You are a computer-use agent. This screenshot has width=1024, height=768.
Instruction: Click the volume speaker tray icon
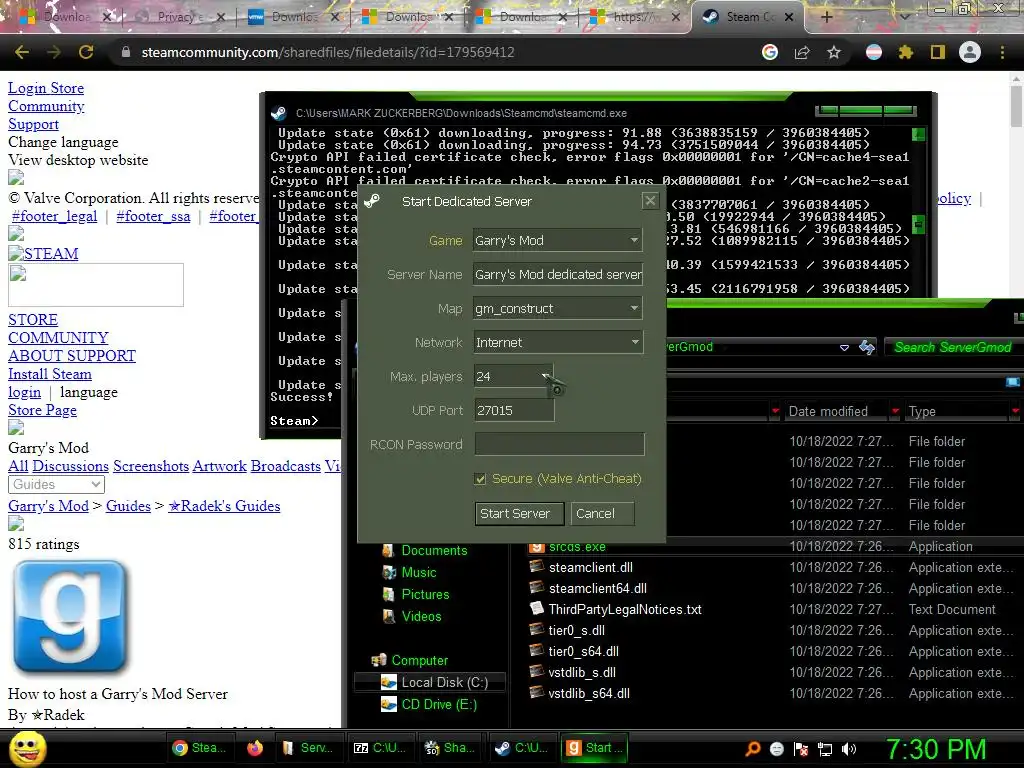click(x=849, y=749)
